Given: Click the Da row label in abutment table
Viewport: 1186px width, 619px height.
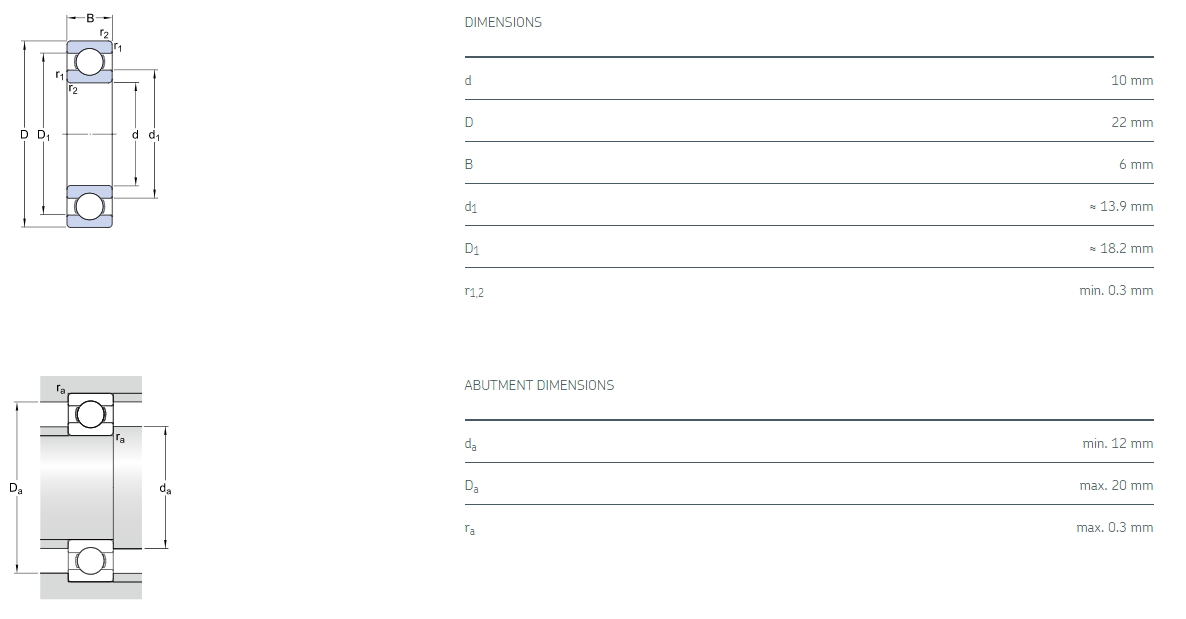Looking at the screenshot, I should 472,487.
